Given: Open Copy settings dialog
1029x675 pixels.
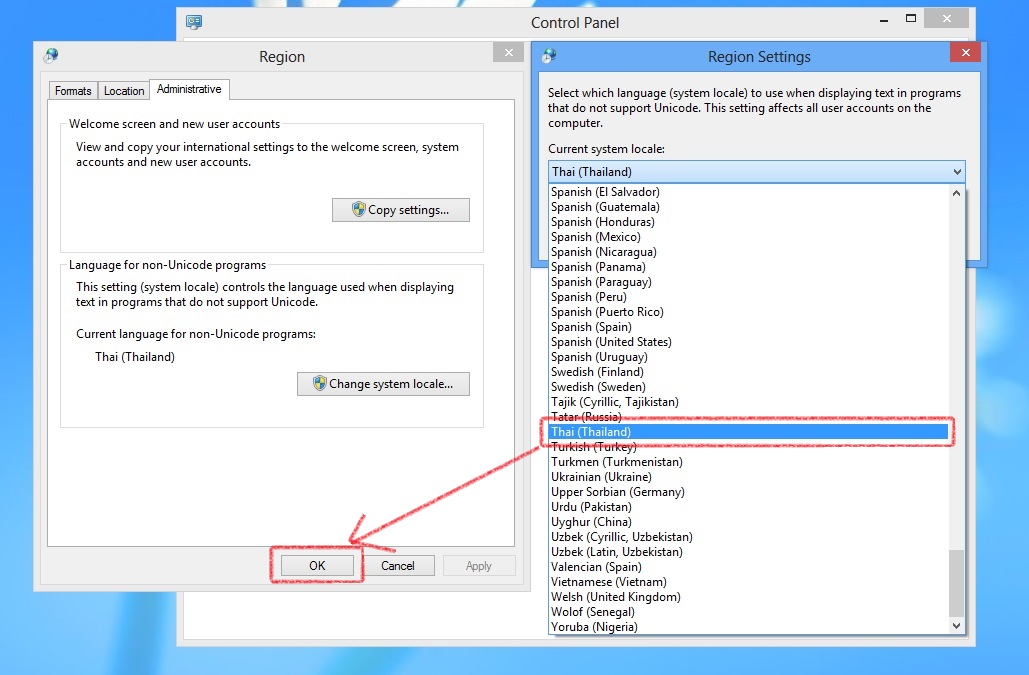Looking at the screenshot, I should point(400,210).
